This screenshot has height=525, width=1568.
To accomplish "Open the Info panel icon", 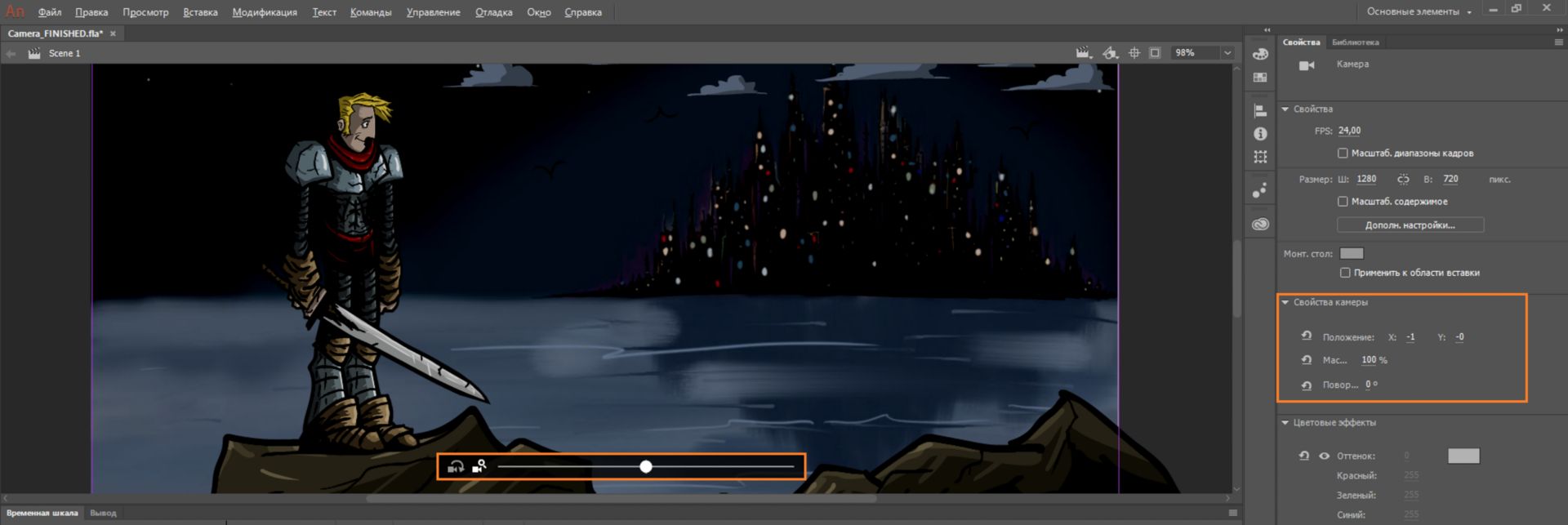I will pos(1260,133).
